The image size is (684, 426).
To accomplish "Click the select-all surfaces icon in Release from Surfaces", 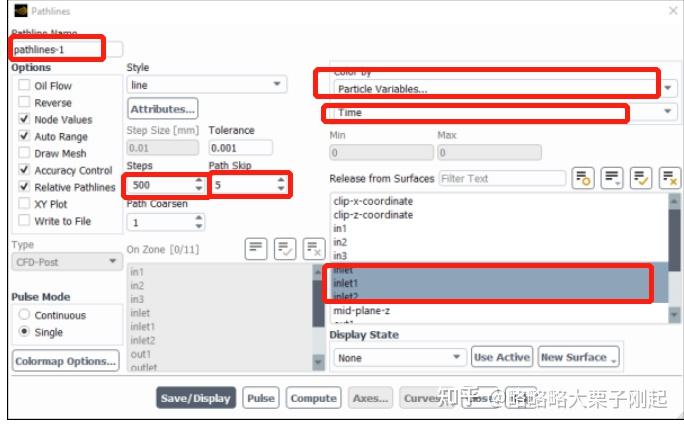I will [x=641, y=178].
